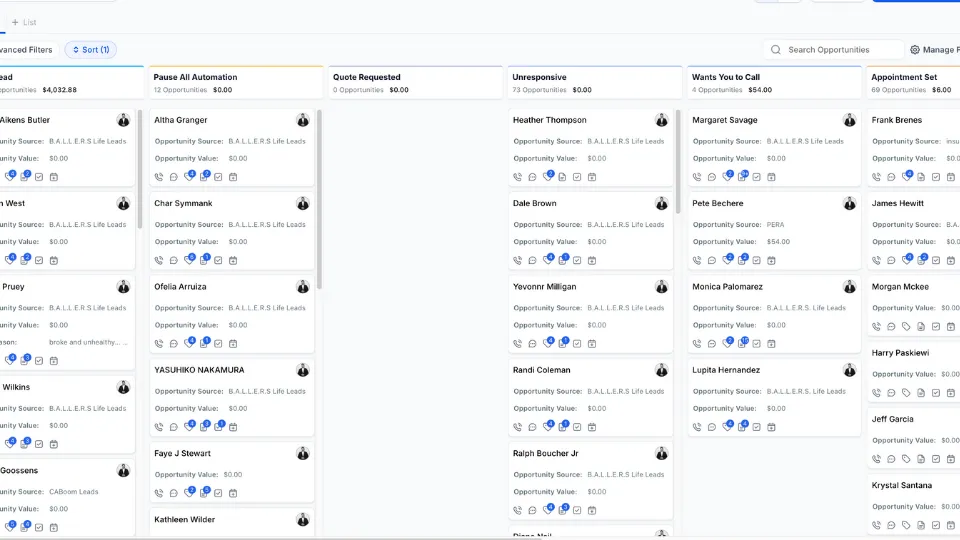Open the Sort (1) dropdown

pos(91,50)
